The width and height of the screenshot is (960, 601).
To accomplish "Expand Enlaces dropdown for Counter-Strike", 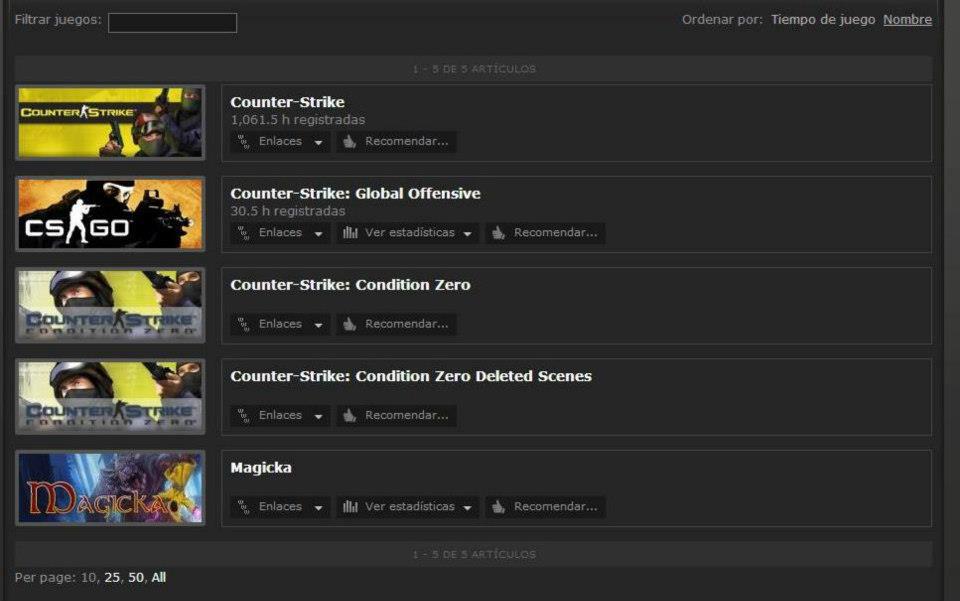I will (280, 141).
